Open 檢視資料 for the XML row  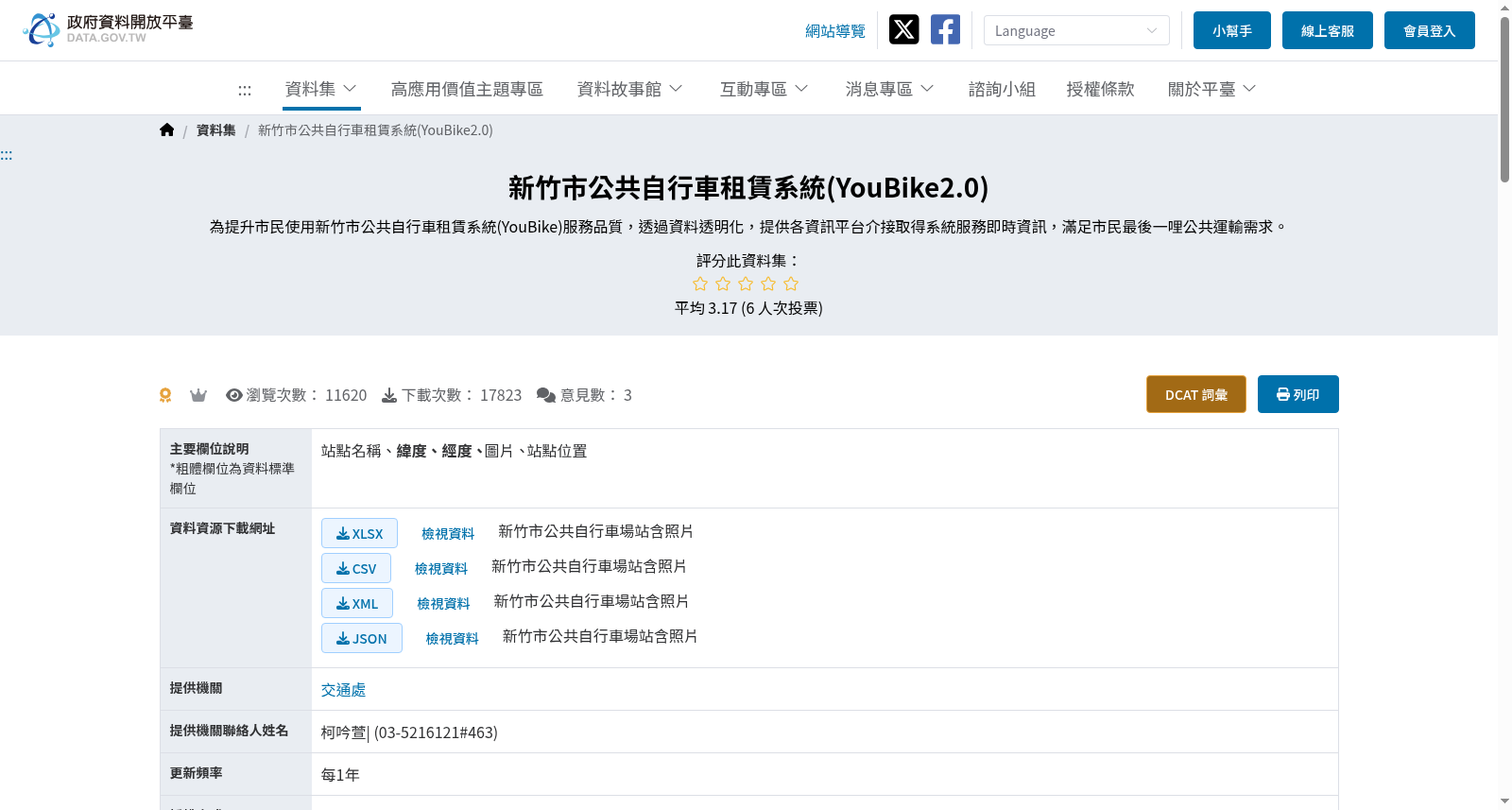[x=443, y=604]
